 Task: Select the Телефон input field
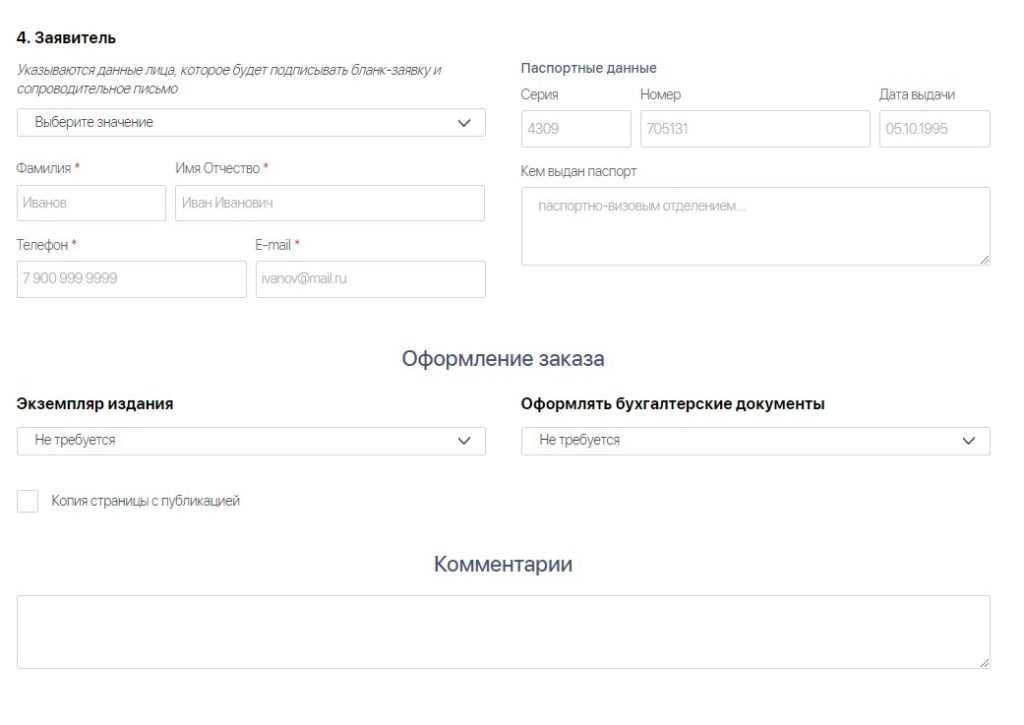click(131, 279)
